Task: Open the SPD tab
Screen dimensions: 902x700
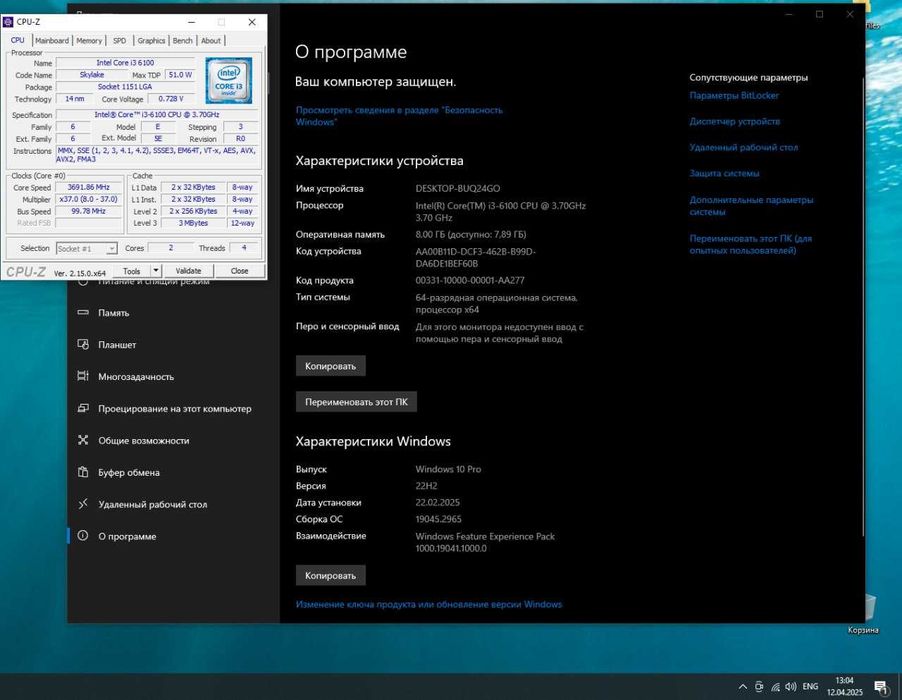Action: click(120, 40)
